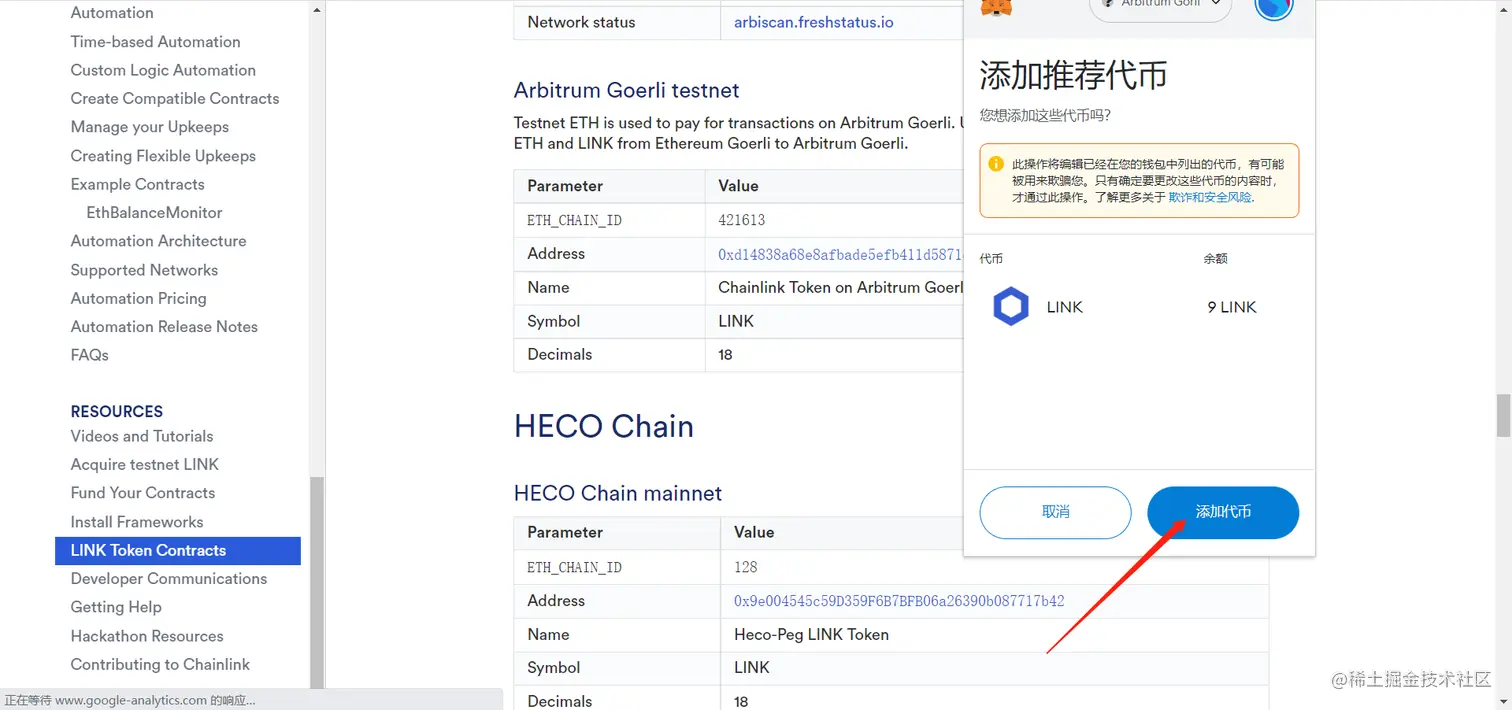Click the HECO Chain mainnet heading
Image resolution: width=1512 pixels, height=710 pixels.
(x=617, y=493)
